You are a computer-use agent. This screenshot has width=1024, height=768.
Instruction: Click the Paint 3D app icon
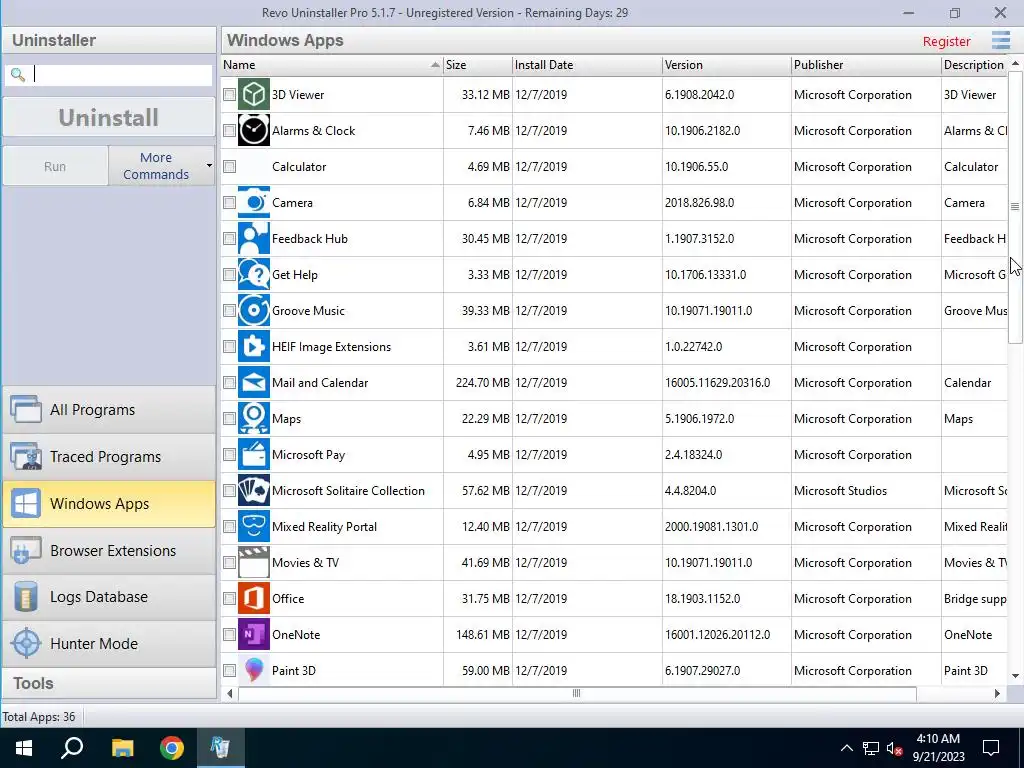pos(253,670)
